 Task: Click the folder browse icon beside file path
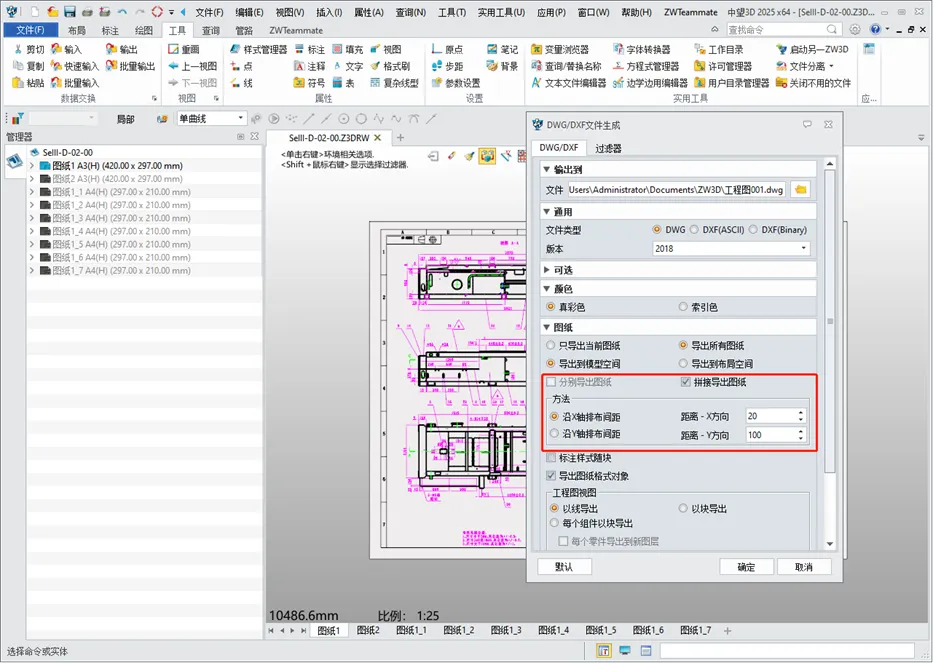[x=801, y=189]
